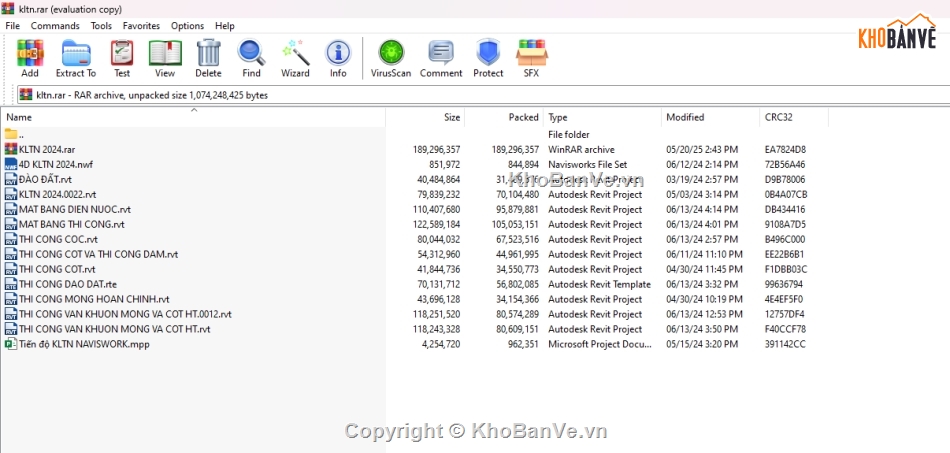Select THI CONG VAN KHUON MONG VA COT HT.0012.rvt
The height and width of the screenshot is (453, 950).
pos(125,314)
